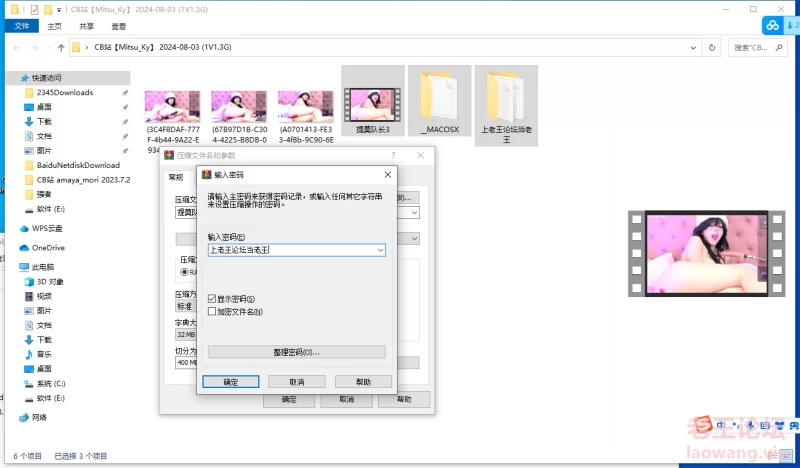
Task: Expand the password input dropdown arrow
Action: (x=380, y=250)
